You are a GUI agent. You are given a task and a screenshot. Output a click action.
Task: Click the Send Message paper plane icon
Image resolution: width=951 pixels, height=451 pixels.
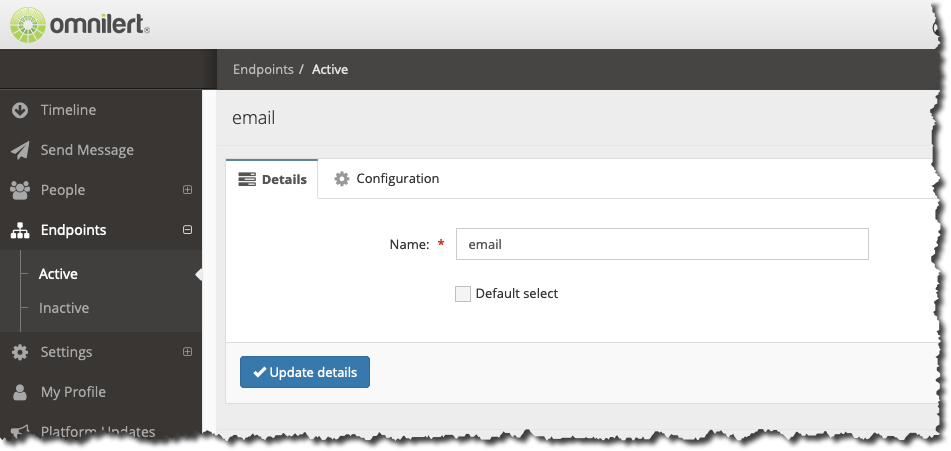point(20,150)
